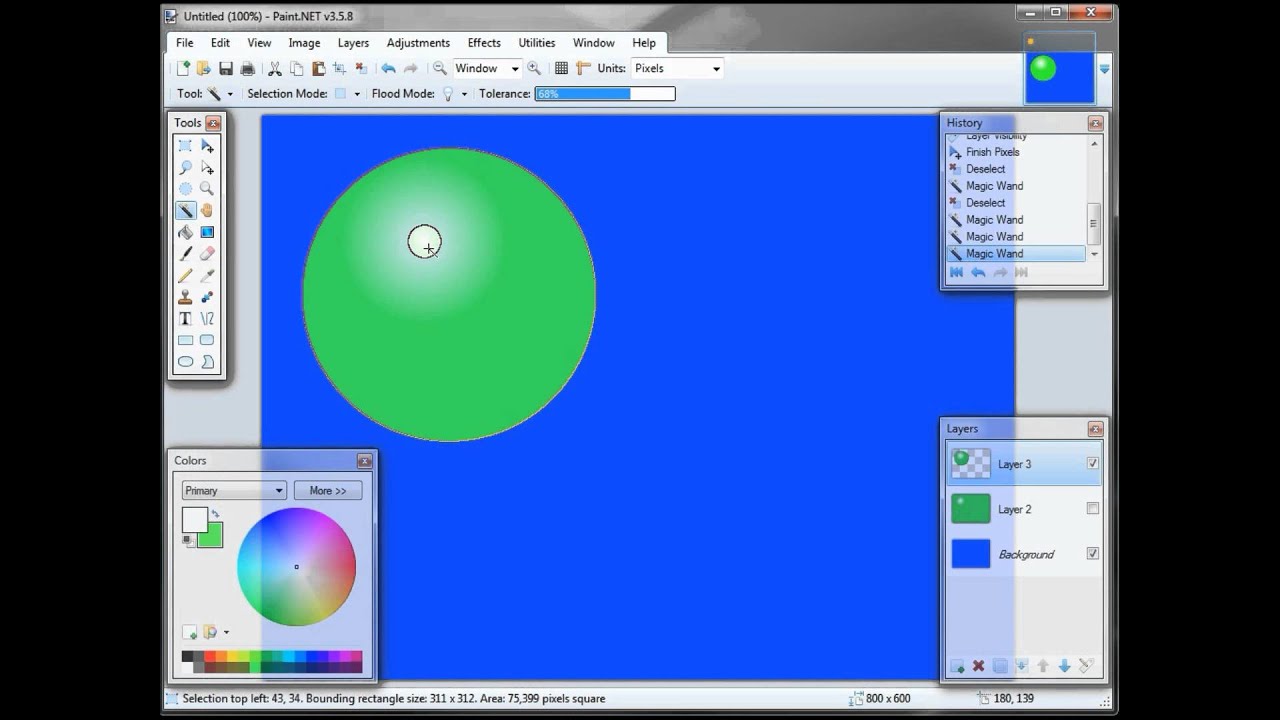Viewport: 1280px width, 720px height.
Task: Click the Deselect toolbar icon
Action: point(360,68)
